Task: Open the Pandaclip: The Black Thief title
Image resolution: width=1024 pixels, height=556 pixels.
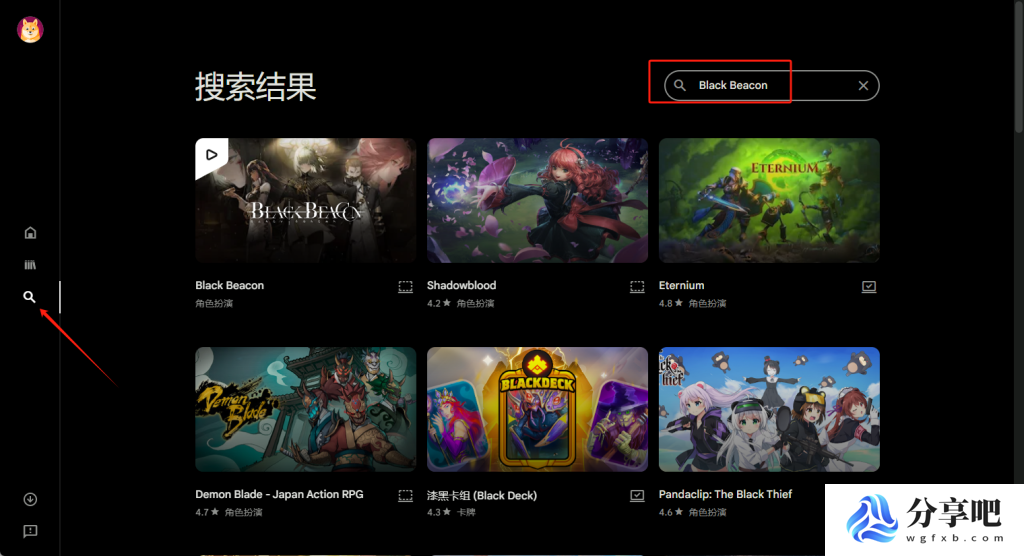Action: coord(726,495)
